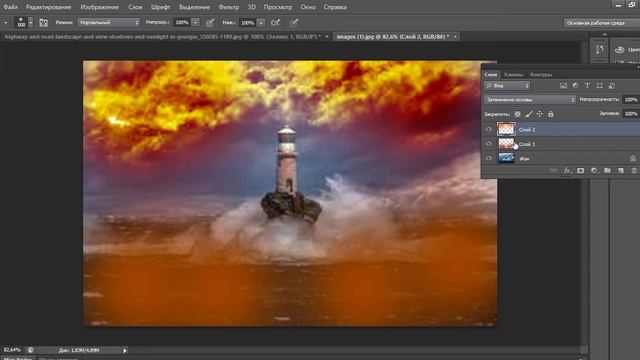Click the zoom level 82,44% field
The image size is (640, 360).
click(x=12, y=350)
